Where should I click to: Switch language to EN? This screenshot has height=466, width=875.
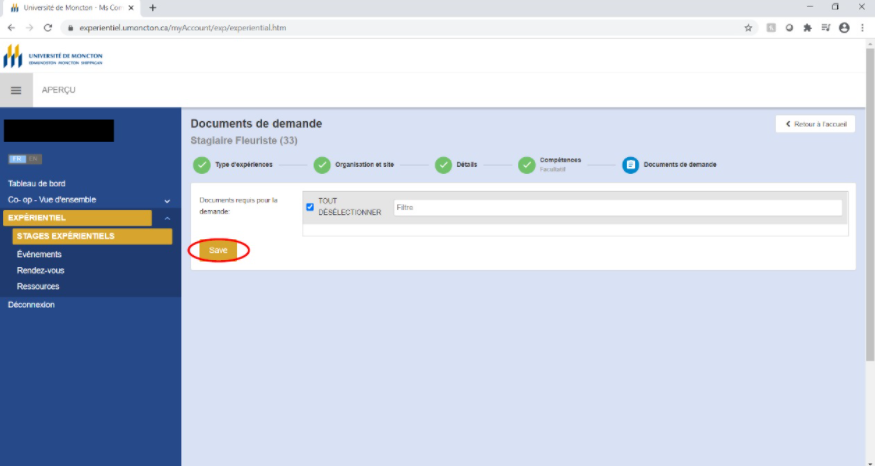click(x=33, y=159)
